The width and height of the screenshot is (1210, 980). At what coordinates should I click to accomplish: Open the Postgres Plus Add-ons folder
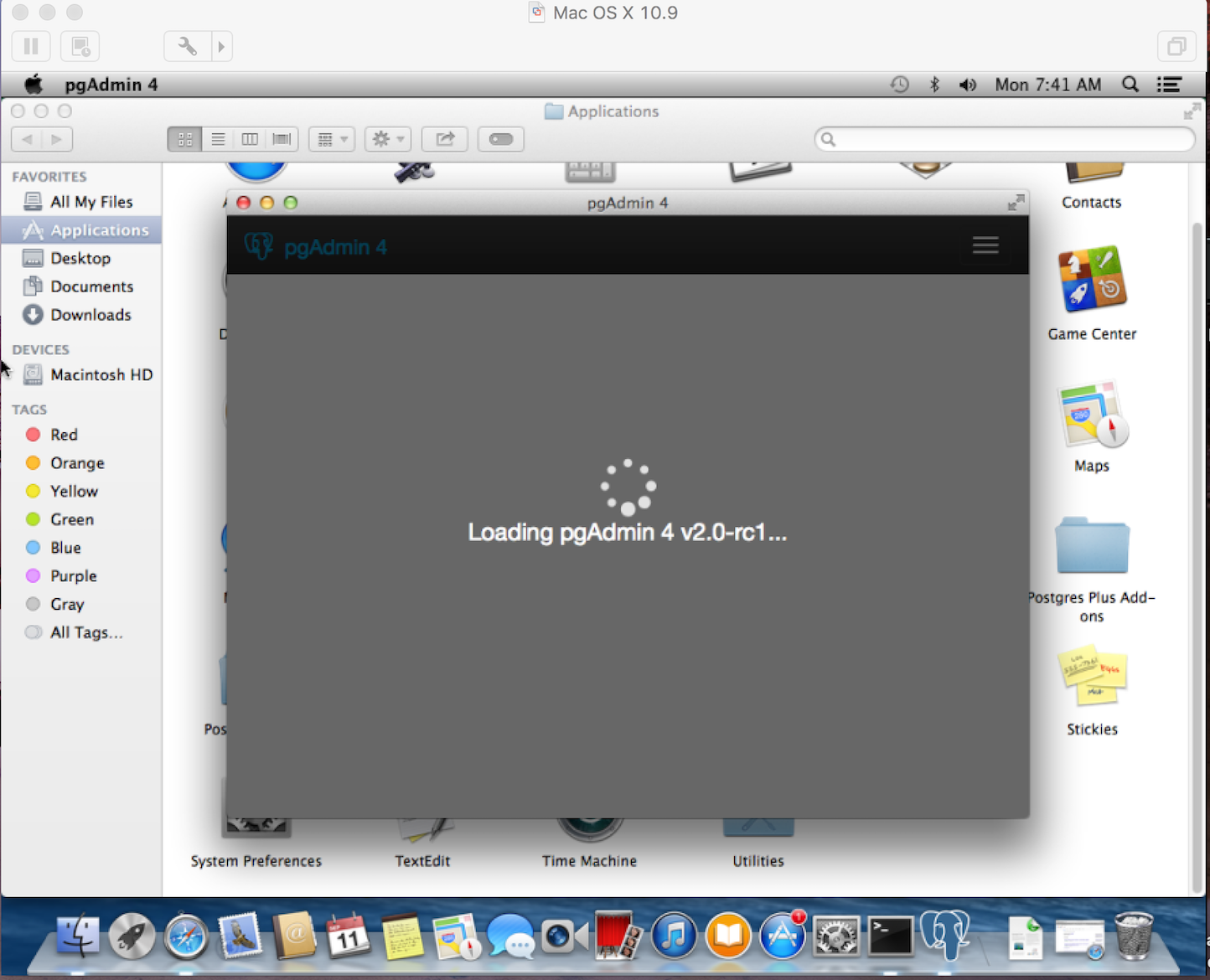1091,547
